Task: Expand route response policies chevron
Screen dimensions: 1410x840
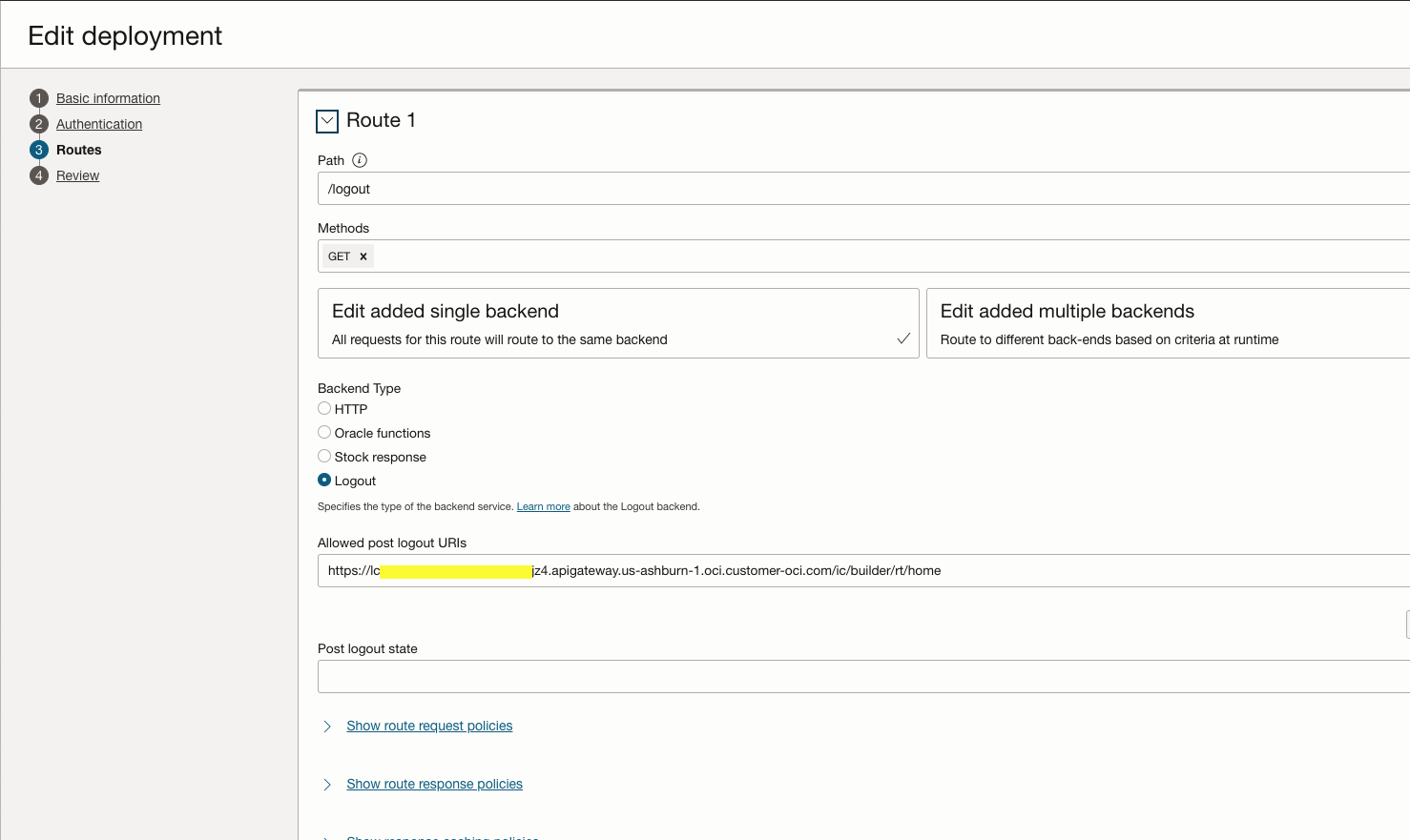Action: [327, 785]
